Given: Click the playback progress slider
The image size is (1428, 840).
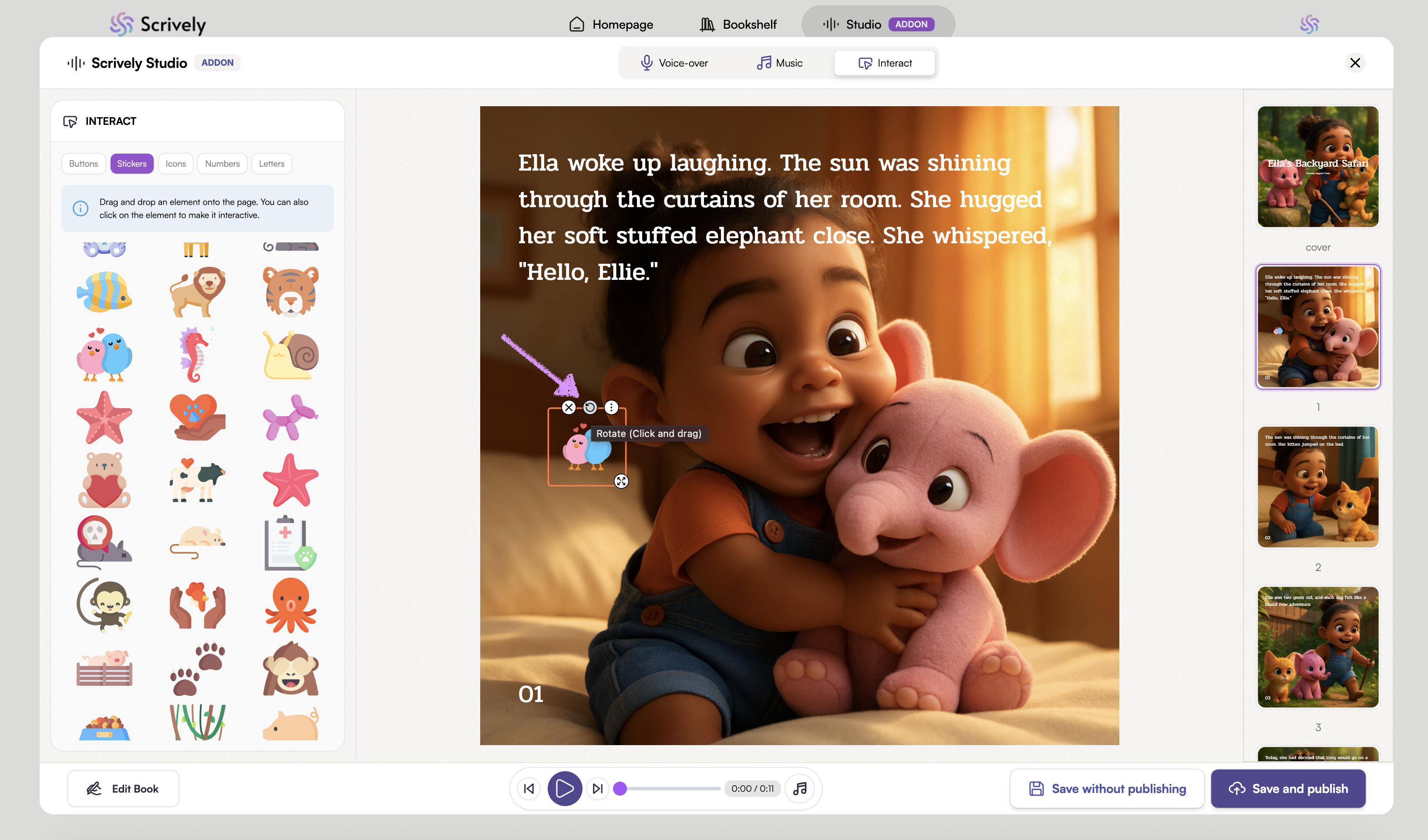Looking at the screenshot, I should [x=669, y=789].
